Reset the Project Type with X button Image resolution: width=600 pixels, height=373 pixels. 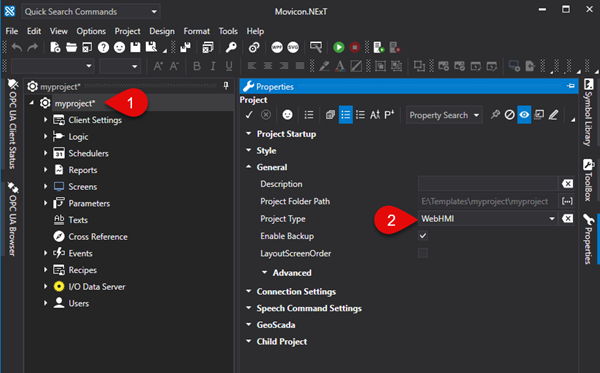click(567, 218)
